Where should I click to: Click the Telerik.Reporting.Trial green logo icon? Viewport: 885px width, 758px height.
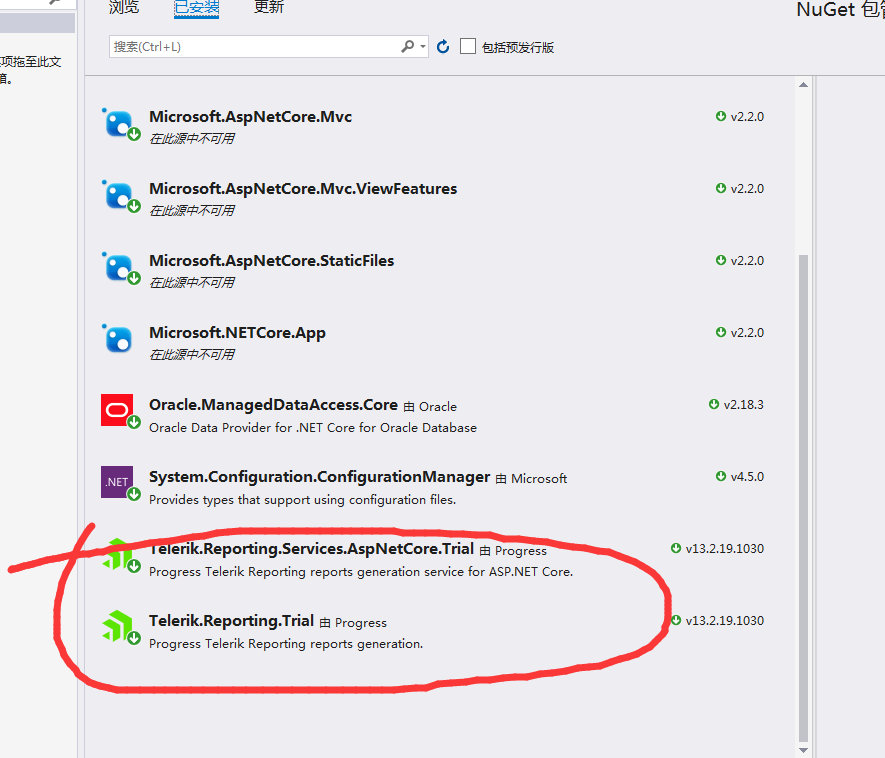click(119, 627)
